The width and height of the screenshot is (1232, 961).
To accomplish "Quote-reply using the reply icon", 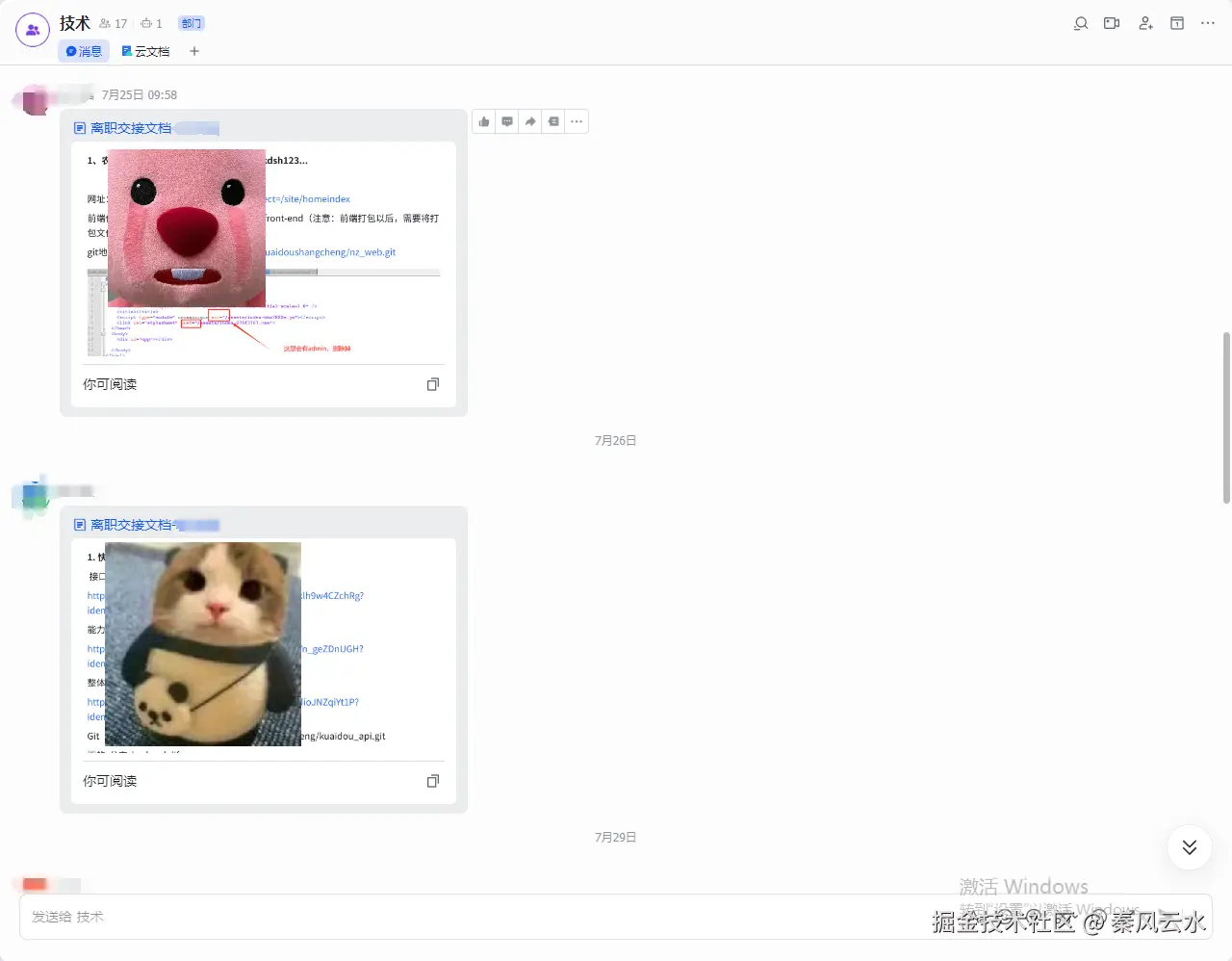I will 553,121.
